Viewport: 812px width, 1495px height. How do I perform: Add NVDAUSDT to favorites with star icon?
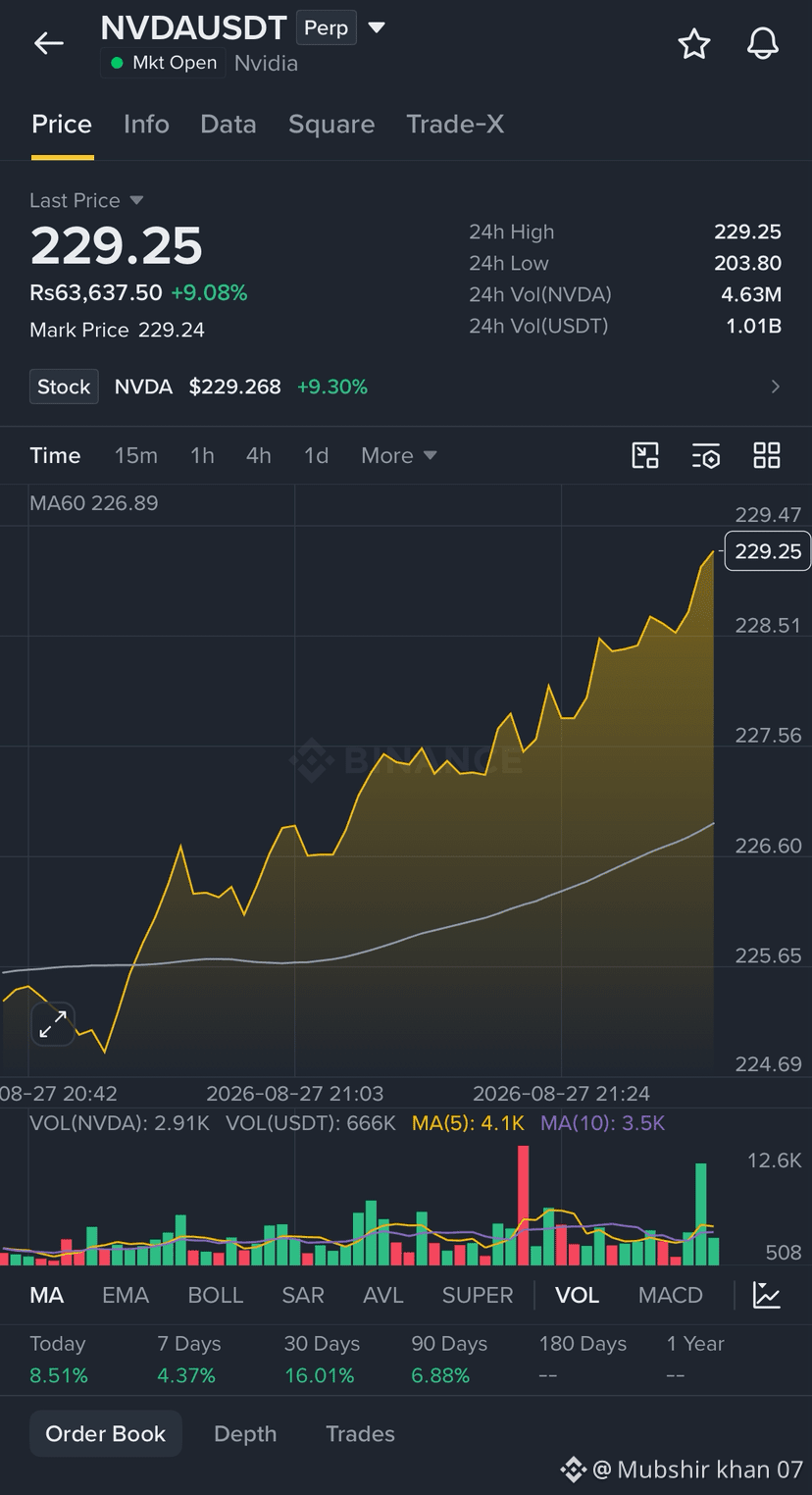(x=694, y=43)
